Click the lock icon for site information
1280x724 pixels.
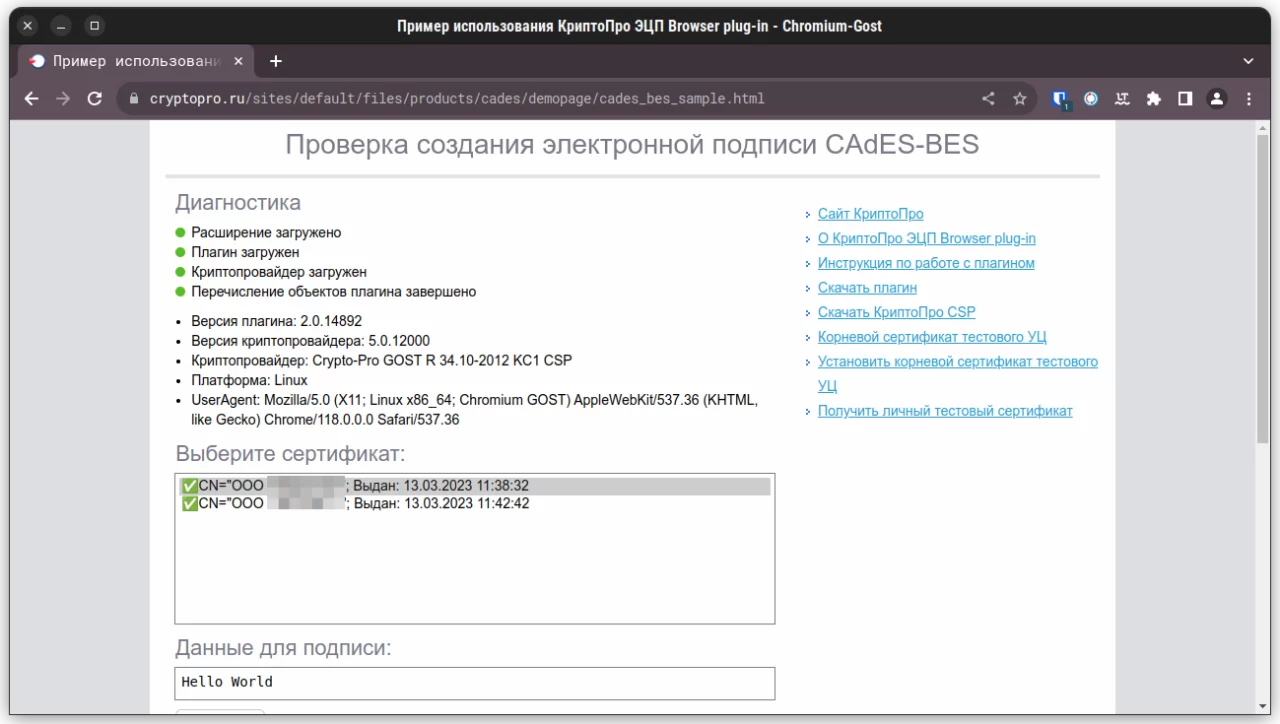pyautogui.click(x=134, y=99)
